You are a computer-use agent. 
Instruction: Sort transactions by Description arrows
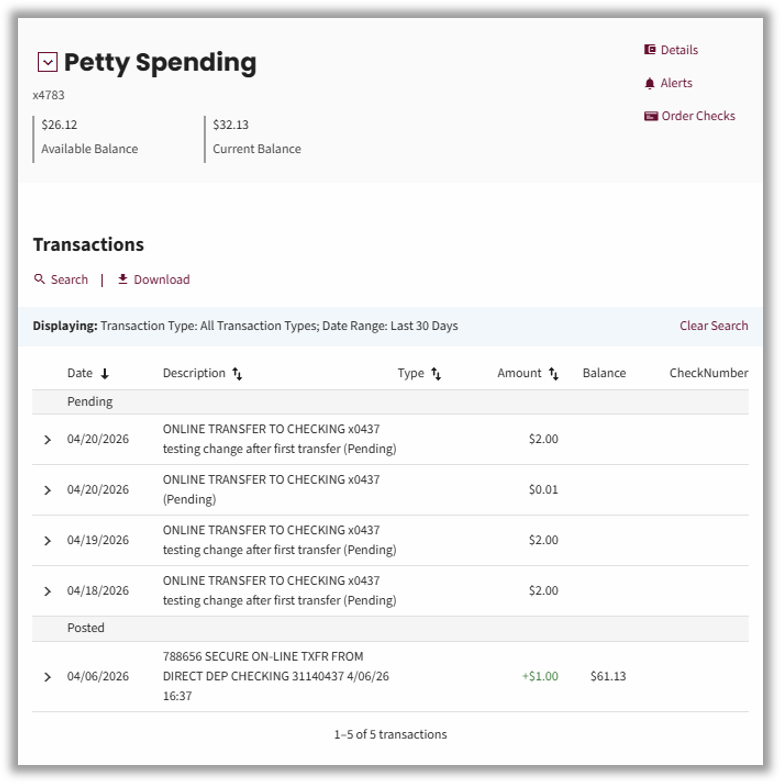[237, 374]
